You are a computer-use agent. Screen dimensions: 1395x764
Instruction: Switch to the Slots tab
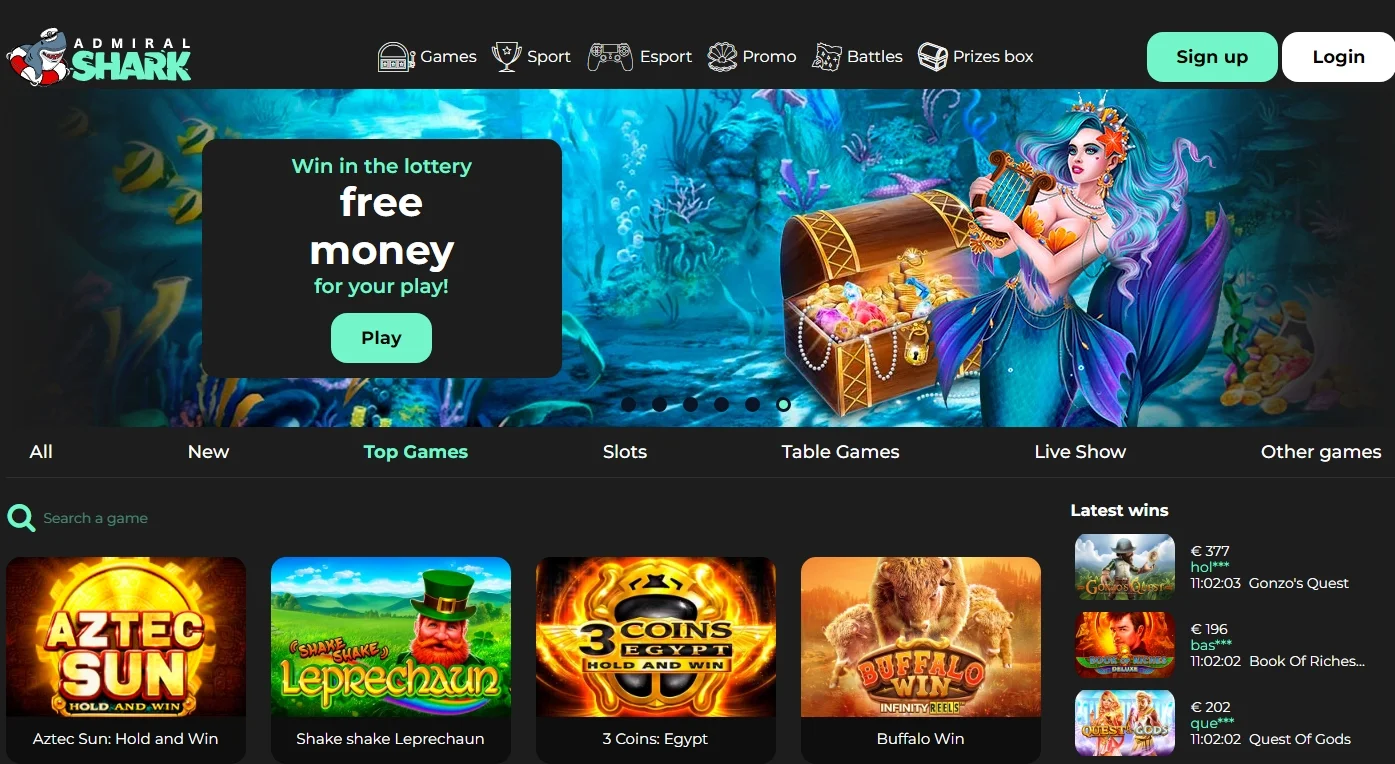625,452
